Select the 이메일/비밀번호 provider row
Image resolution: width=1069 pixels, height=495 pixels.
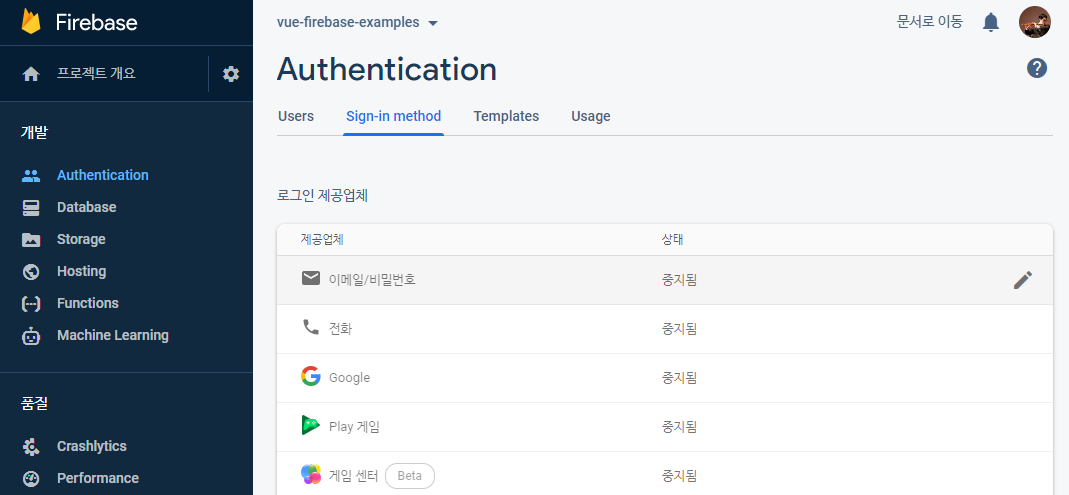(665, 280)
